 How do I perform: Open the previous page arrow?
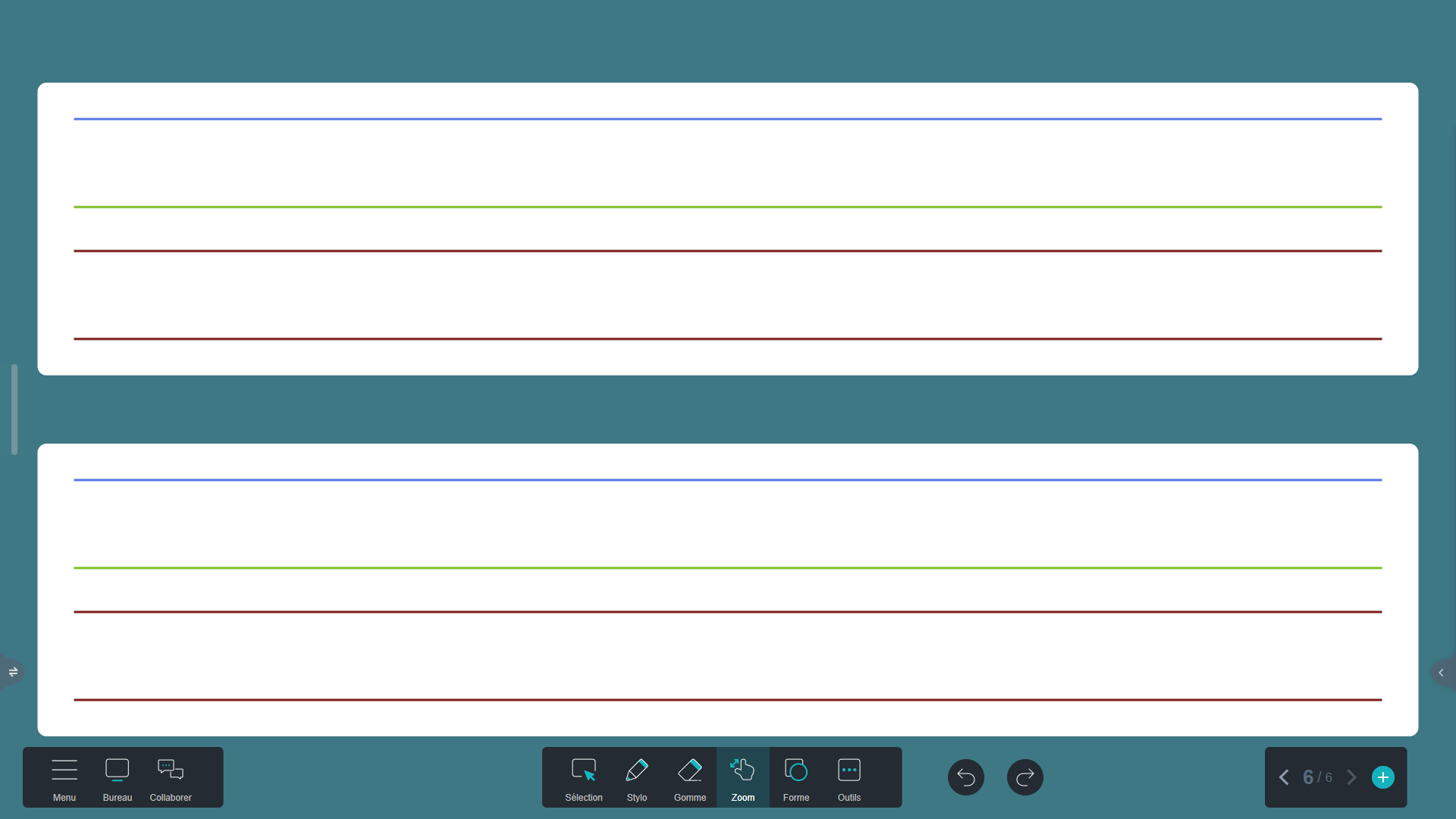(x=1284, y=777)
